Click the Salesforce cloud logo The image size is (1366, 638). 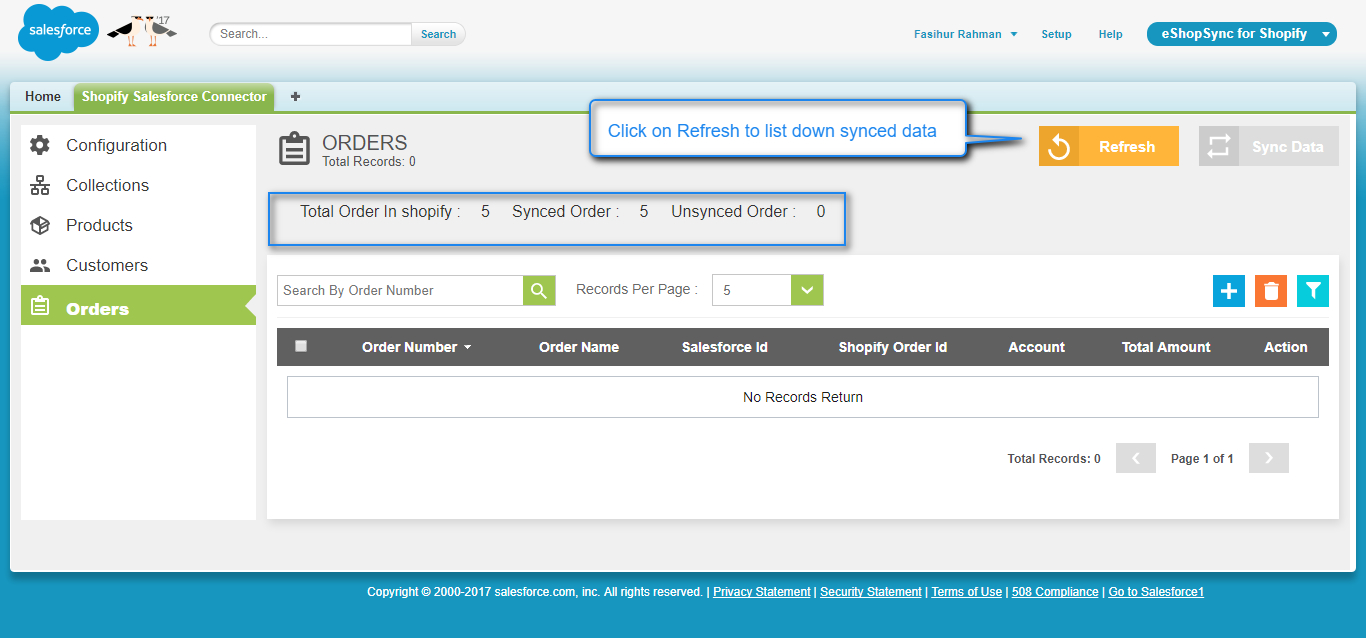(x=59, y=32)
